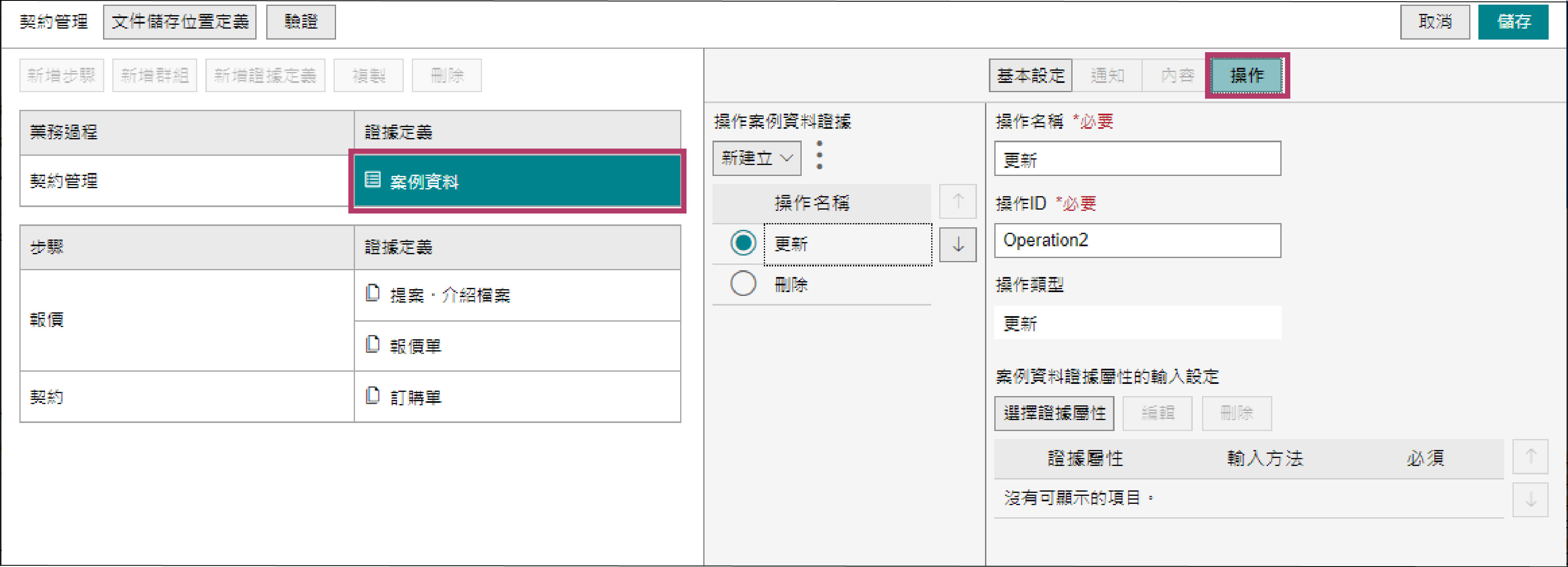Viewport: 1568px width, 567px height.
Task: Click the list icon beside 案例資料
Action: click(373, 180)
